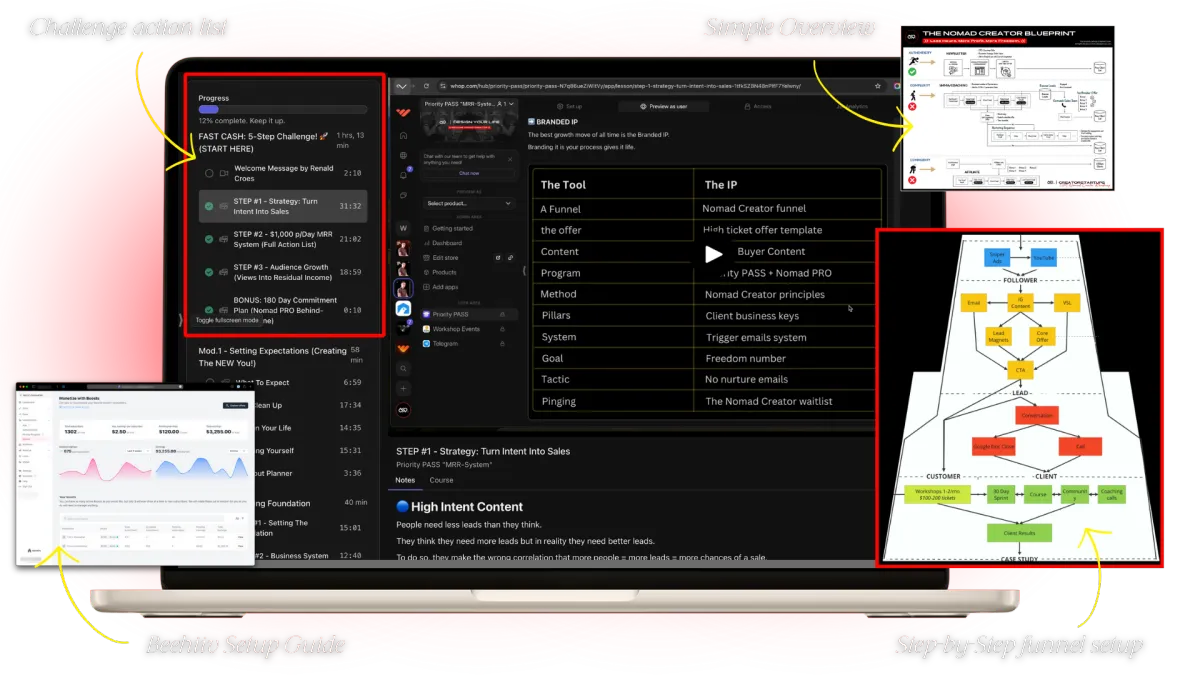Open Welcome Message by Renald Croes lesson
Viewport: 1200px width, 675px height.
pyautogui.click(x=283, y=174)
